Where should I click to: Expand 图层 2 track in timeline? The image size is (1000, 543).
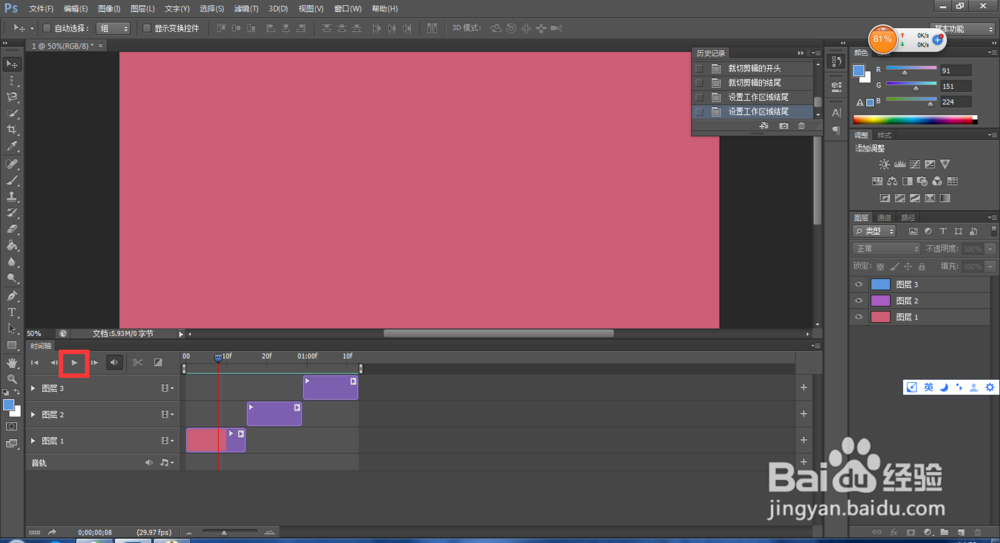33,415
